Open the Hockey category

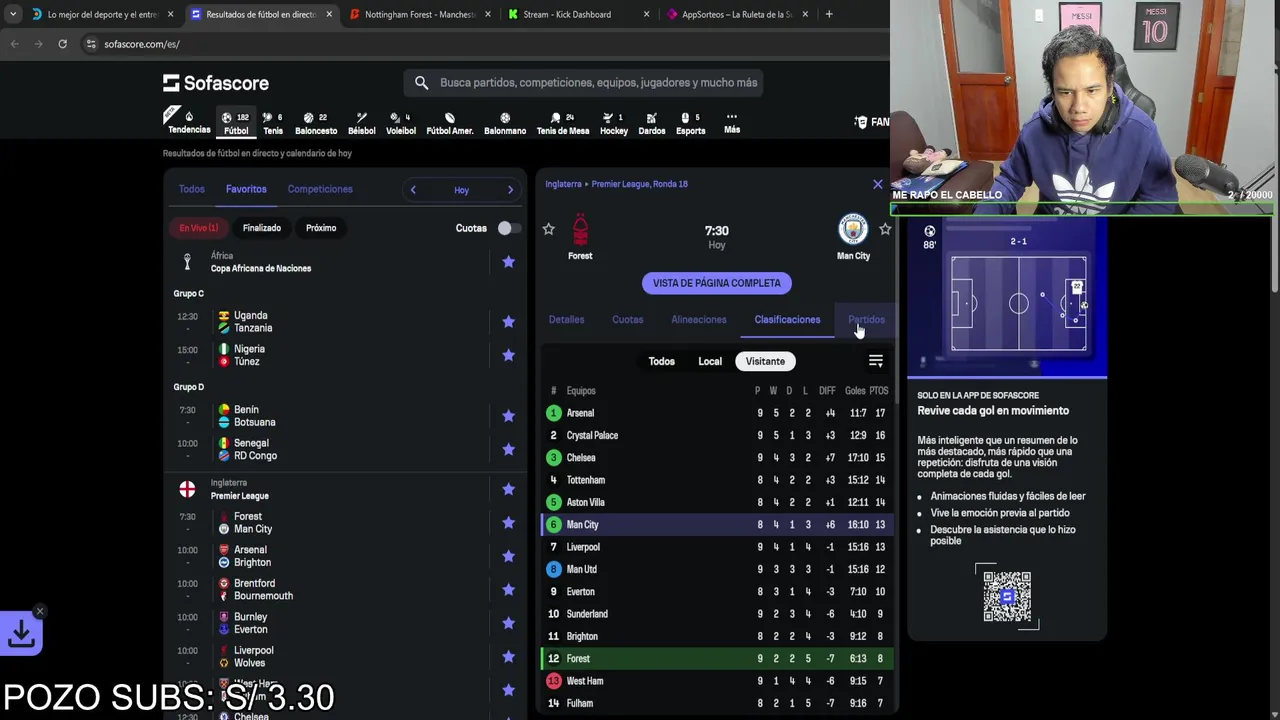[x=614, y=123]
